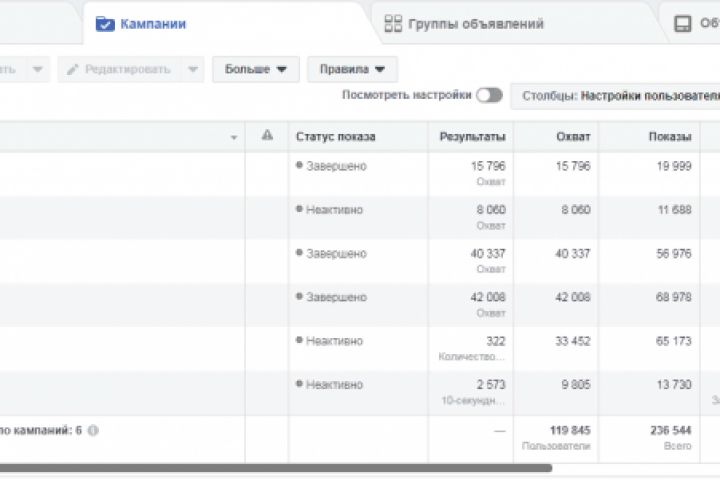Click the warning triangle column icon
This screenshot has height=480, width=720.
(x=267, y=137)
